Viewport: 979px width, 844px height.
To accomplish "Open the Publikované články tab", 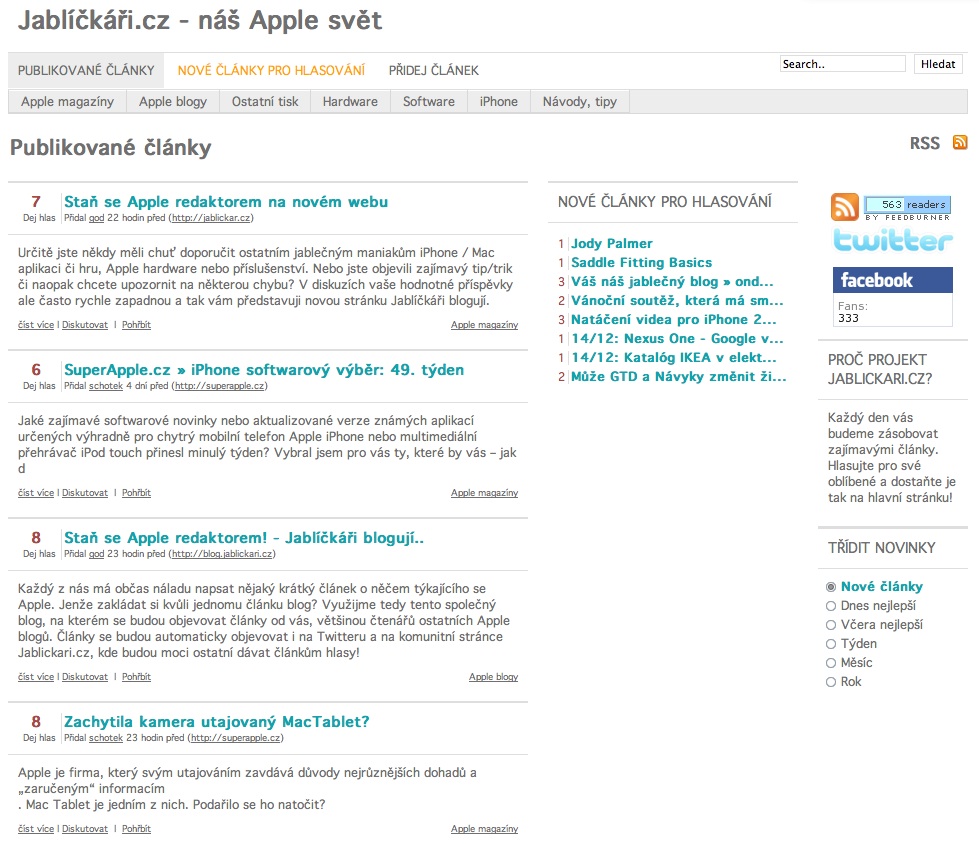I will coord(86,71).
